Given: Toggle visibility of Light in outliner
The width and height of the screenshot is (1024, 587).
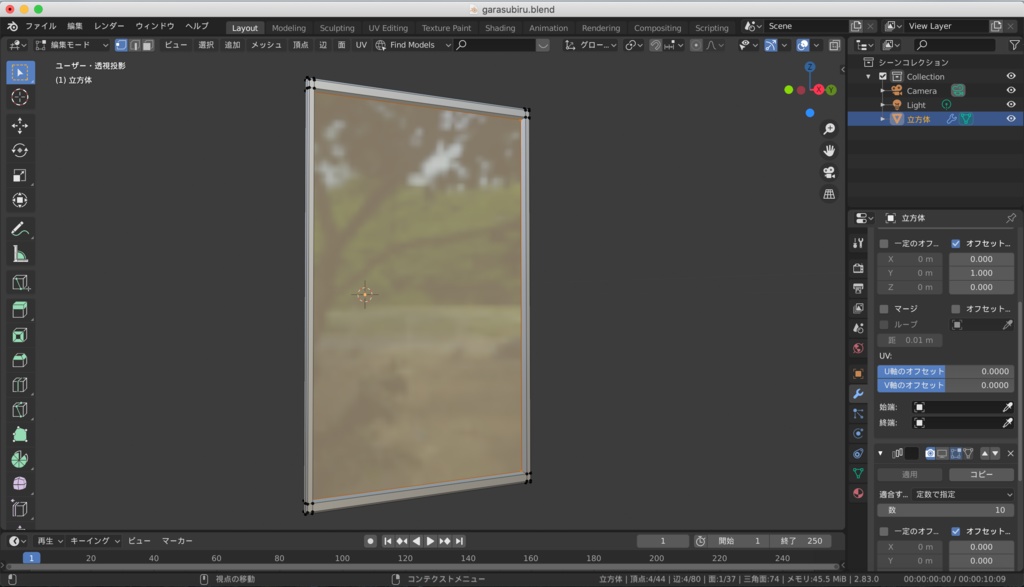Looking at the screenshot, I should pyautogui.click(x=1011, y=104).
